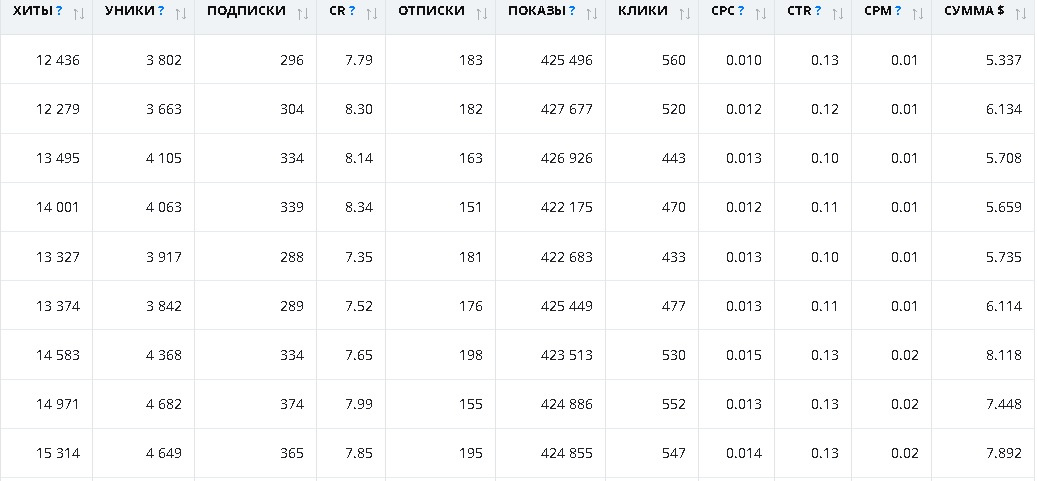Image resolution: width=1037 pixels, height=481 pixels.
Task: Sort table by the УНИКИ arrows icon
Action: 181,13
